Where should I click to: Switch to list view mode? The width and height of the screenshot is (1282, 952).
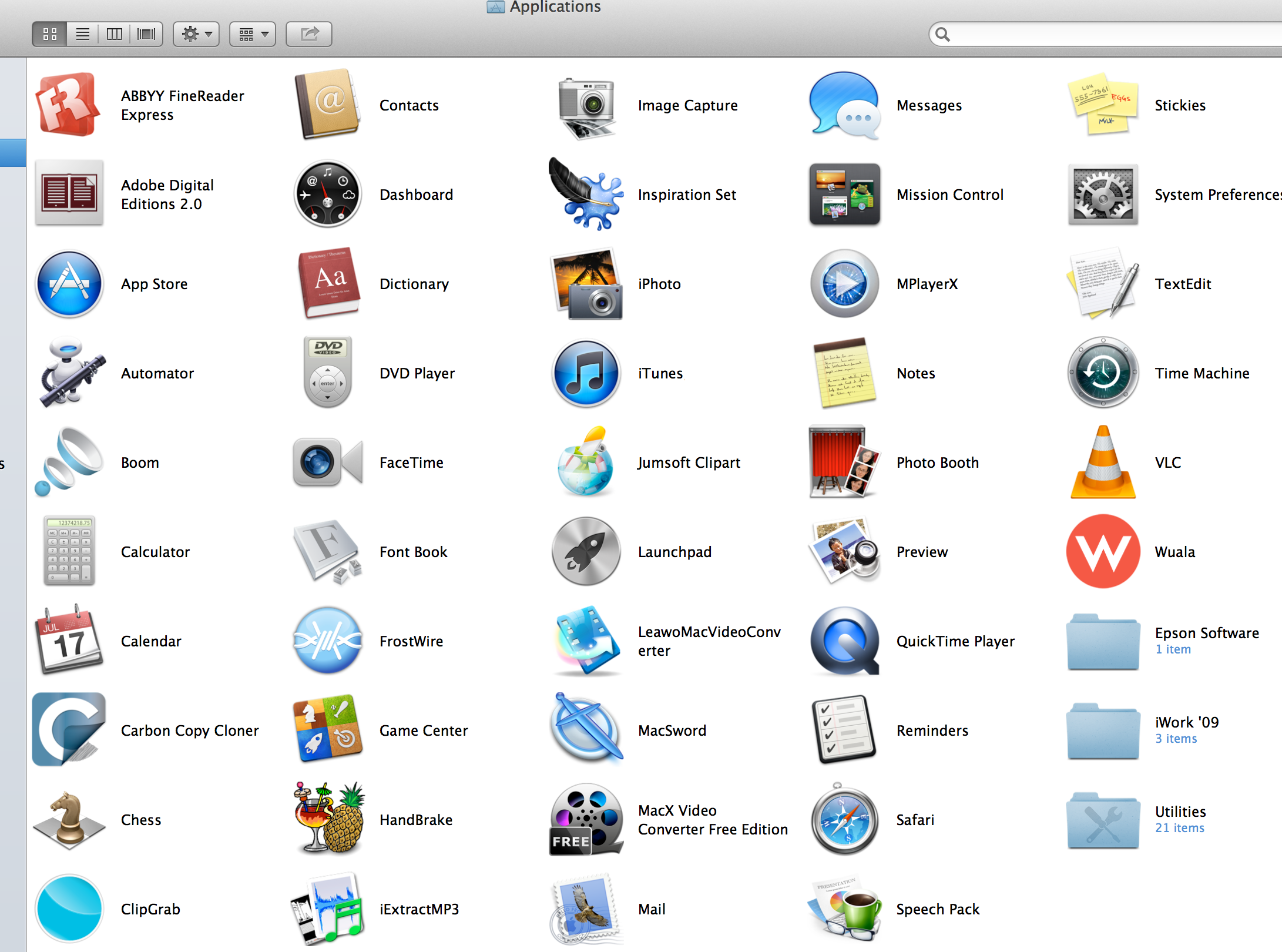(x=83, y=34)
